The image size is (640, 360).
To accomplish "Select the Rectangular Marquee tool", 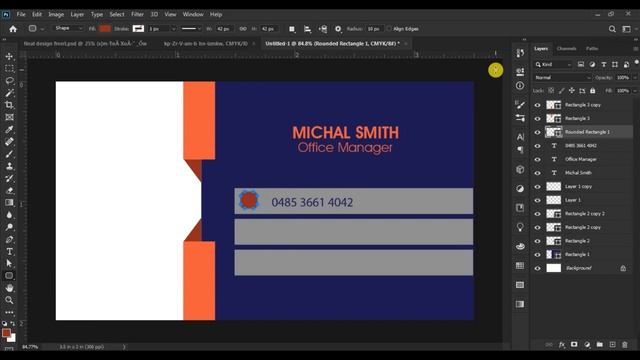I will 9,69.
